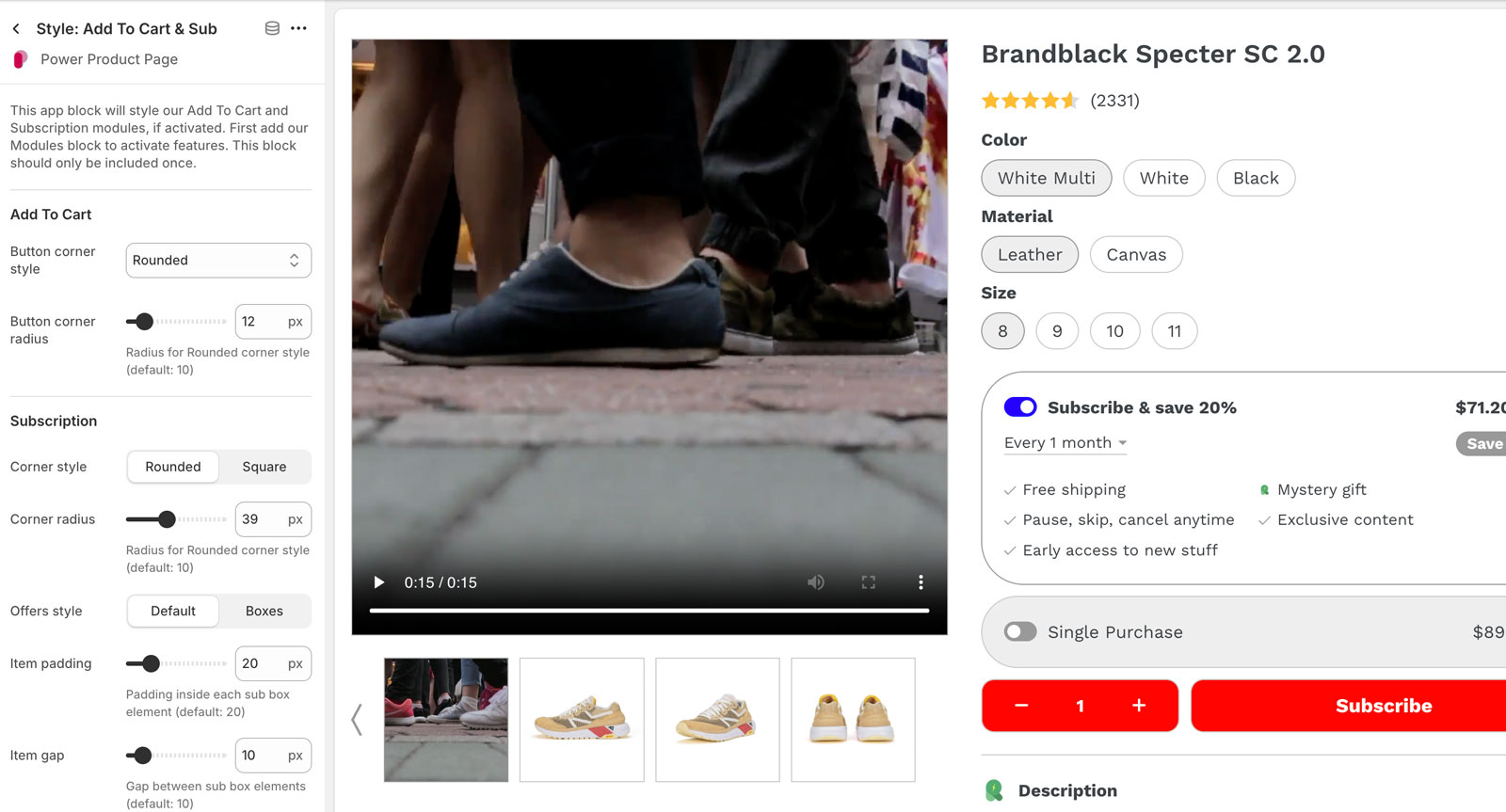Pick size 10
The width and height of the screenshot is (1506, 812).
point(1115,331)
